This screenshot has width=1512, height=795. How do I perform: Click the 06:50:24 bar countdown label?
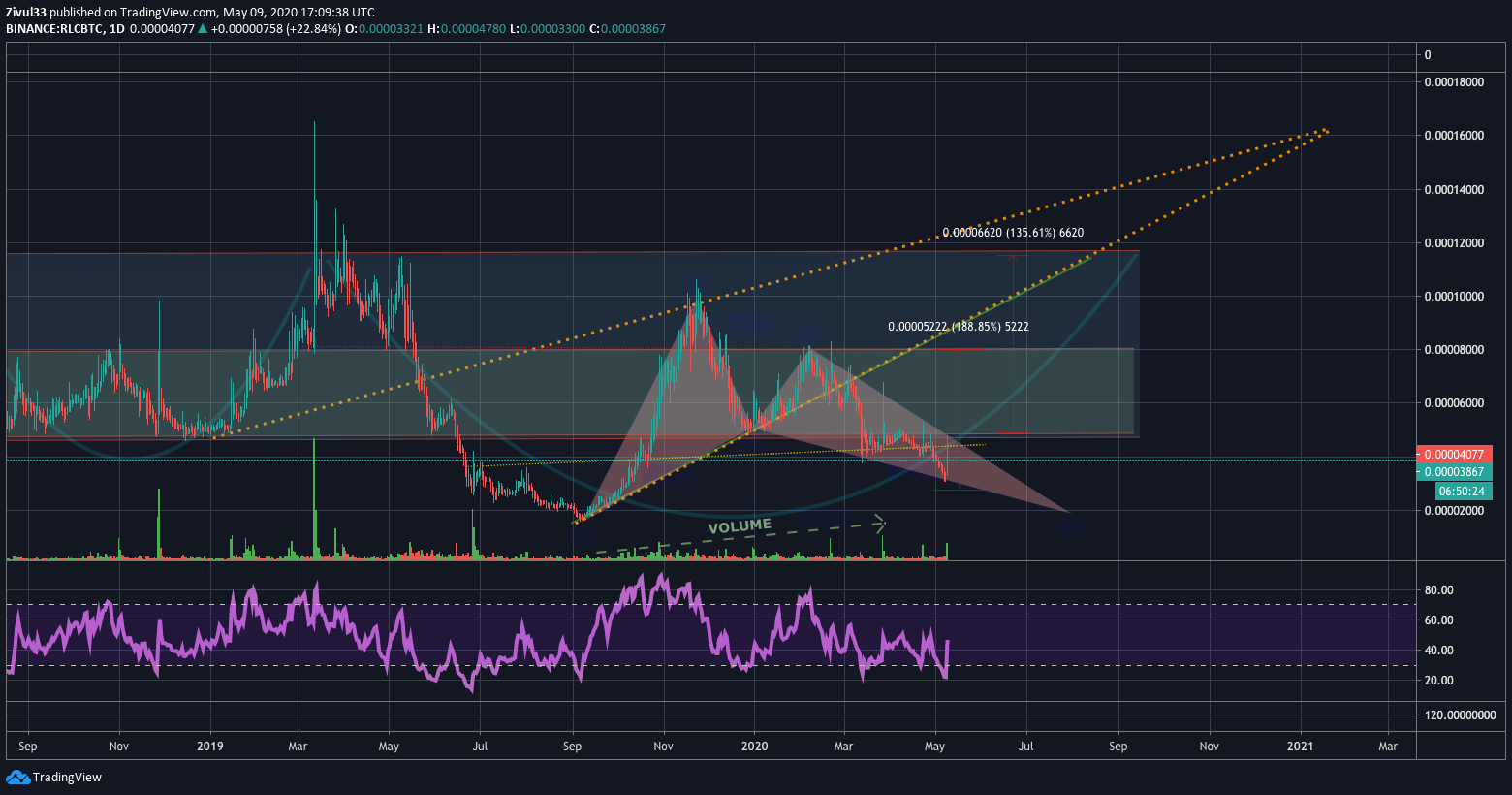tap(1462, 492)
